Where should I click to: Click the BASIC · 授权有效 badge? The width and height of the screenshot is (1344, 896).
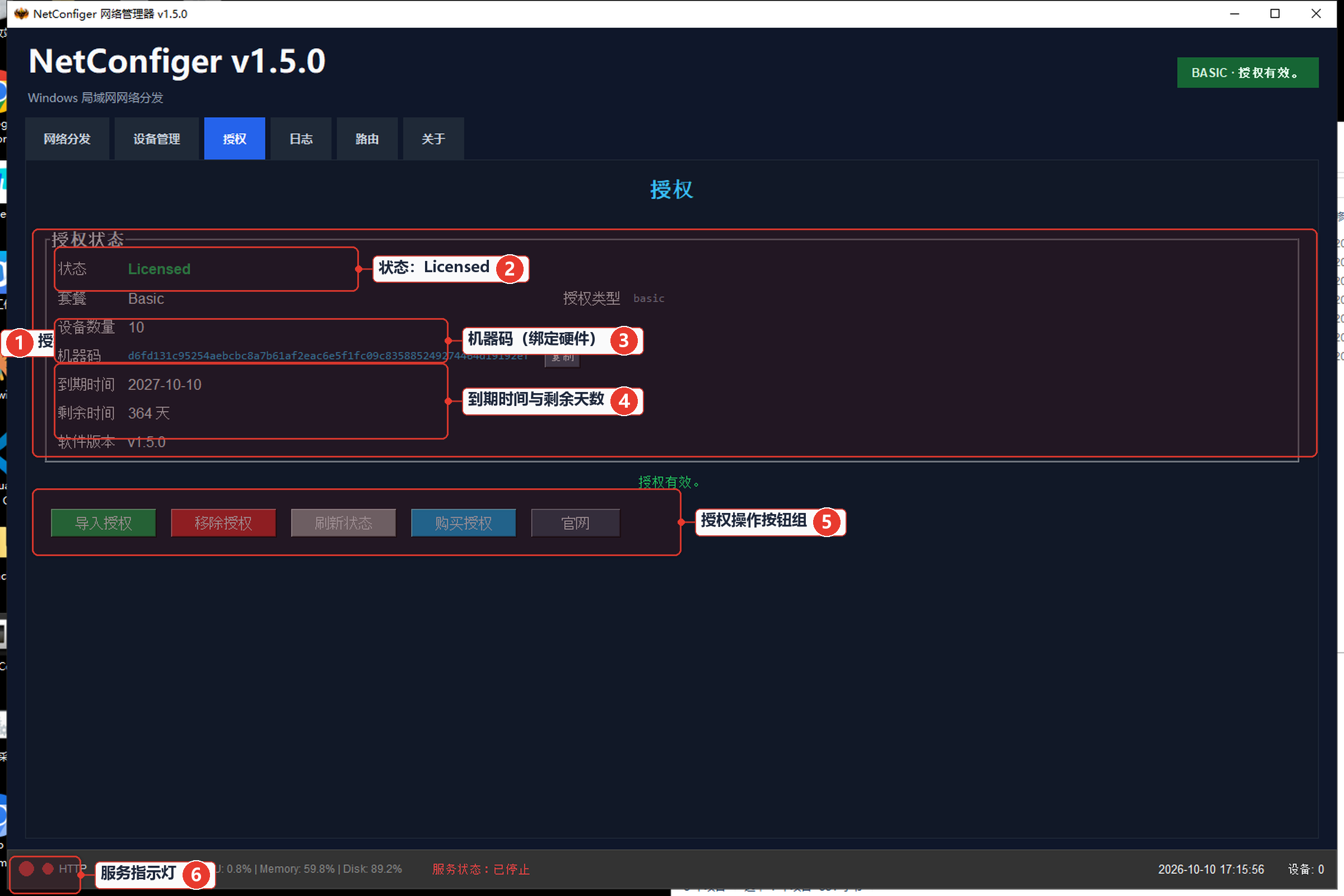[1248, 73]
